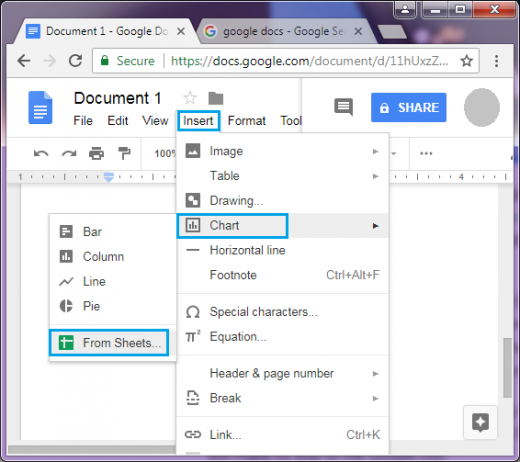Open the 100% zoom dropdown
Image resolution: width=520 pixels, height=462 pixels.
[165, 153]
